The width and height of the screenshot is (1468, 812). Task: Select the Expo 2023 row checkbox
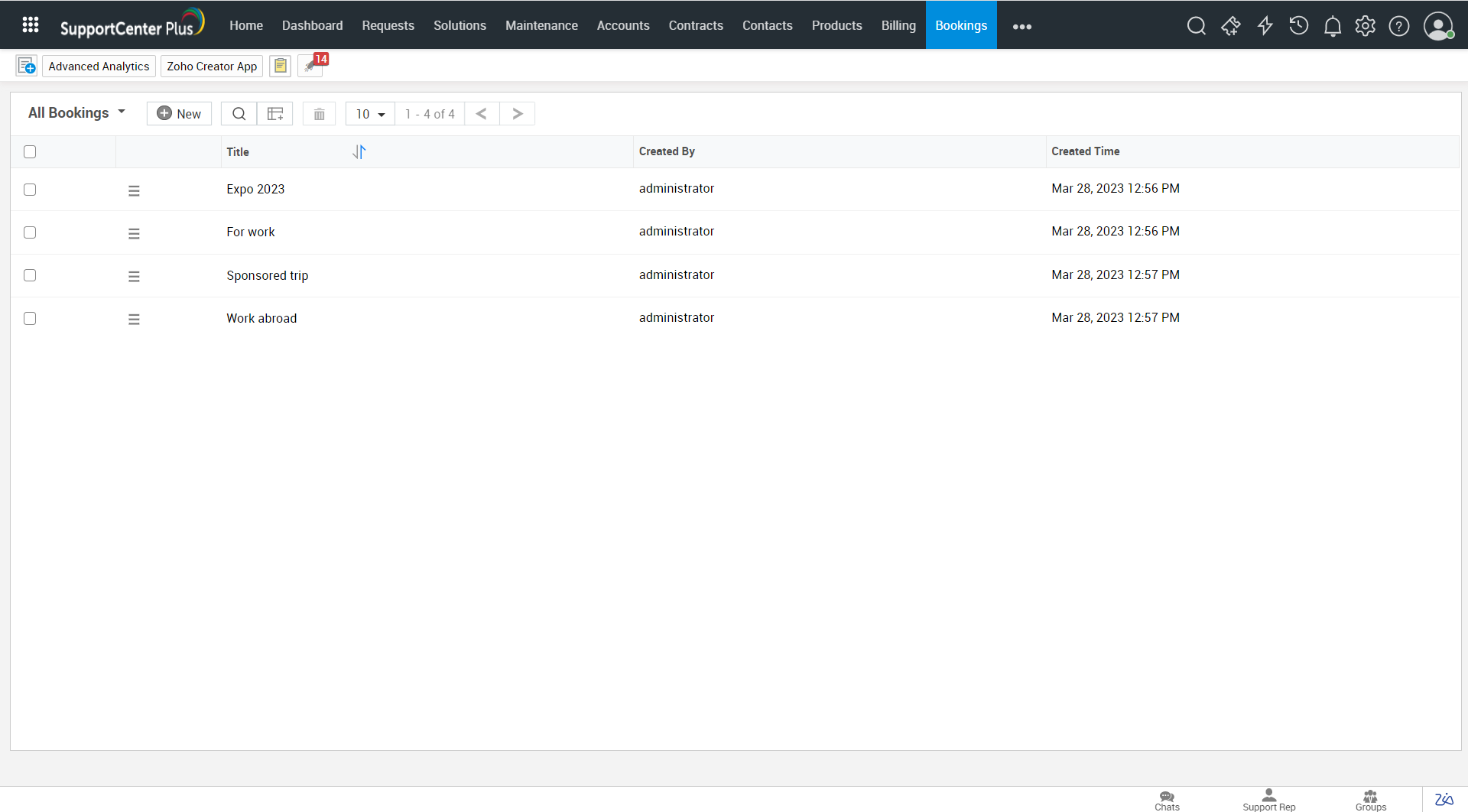coord(30,190)
